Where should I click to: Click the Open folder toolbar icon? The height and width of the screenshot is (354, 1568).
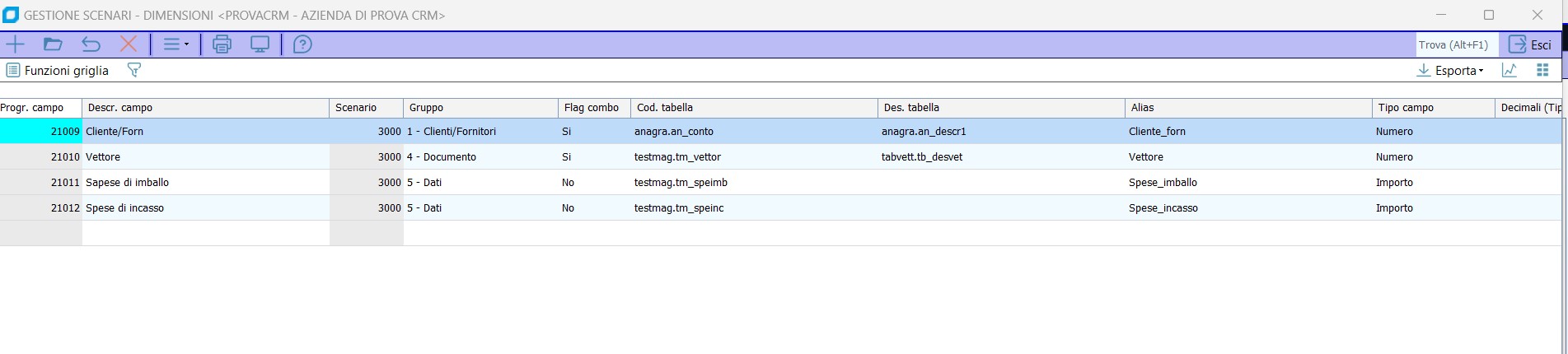click(53, 44)
